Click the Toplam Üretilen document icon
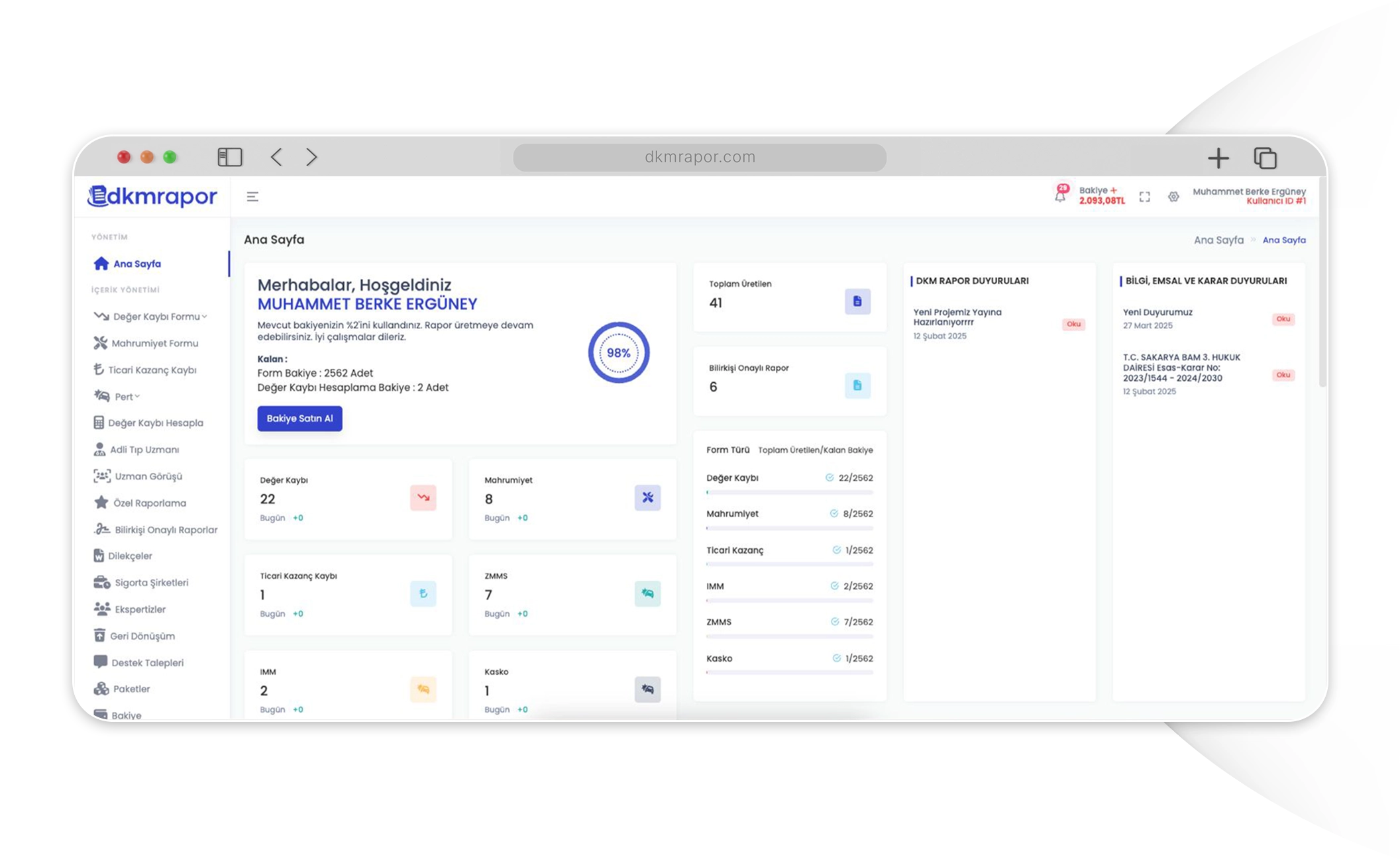Image resolution: width=1400 pixels, height=859 pixels. coord(857,301)
